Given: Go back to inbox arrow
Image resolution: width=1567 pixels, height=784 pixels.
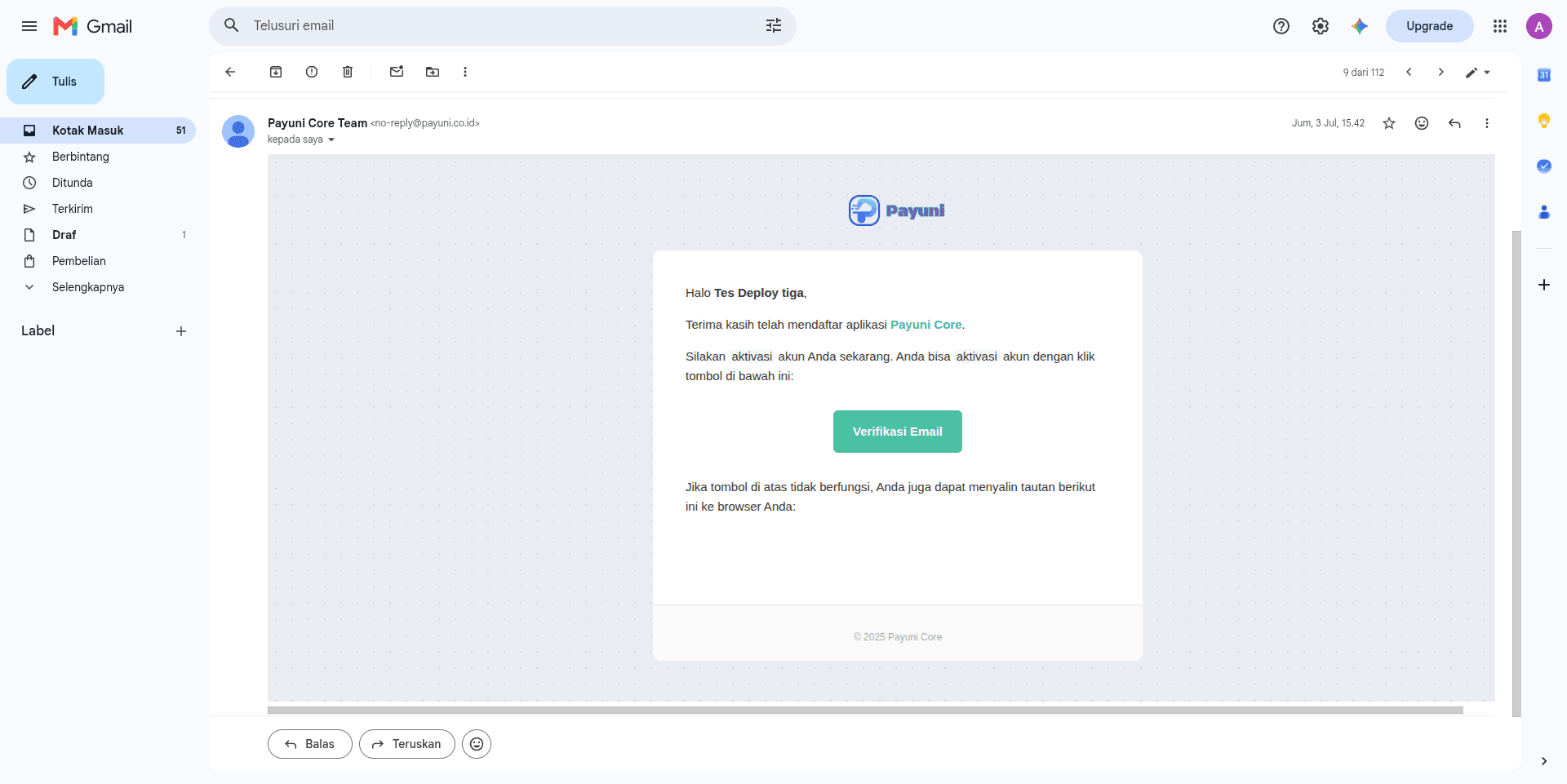Looking at the screenshot, I should [230, 72].
